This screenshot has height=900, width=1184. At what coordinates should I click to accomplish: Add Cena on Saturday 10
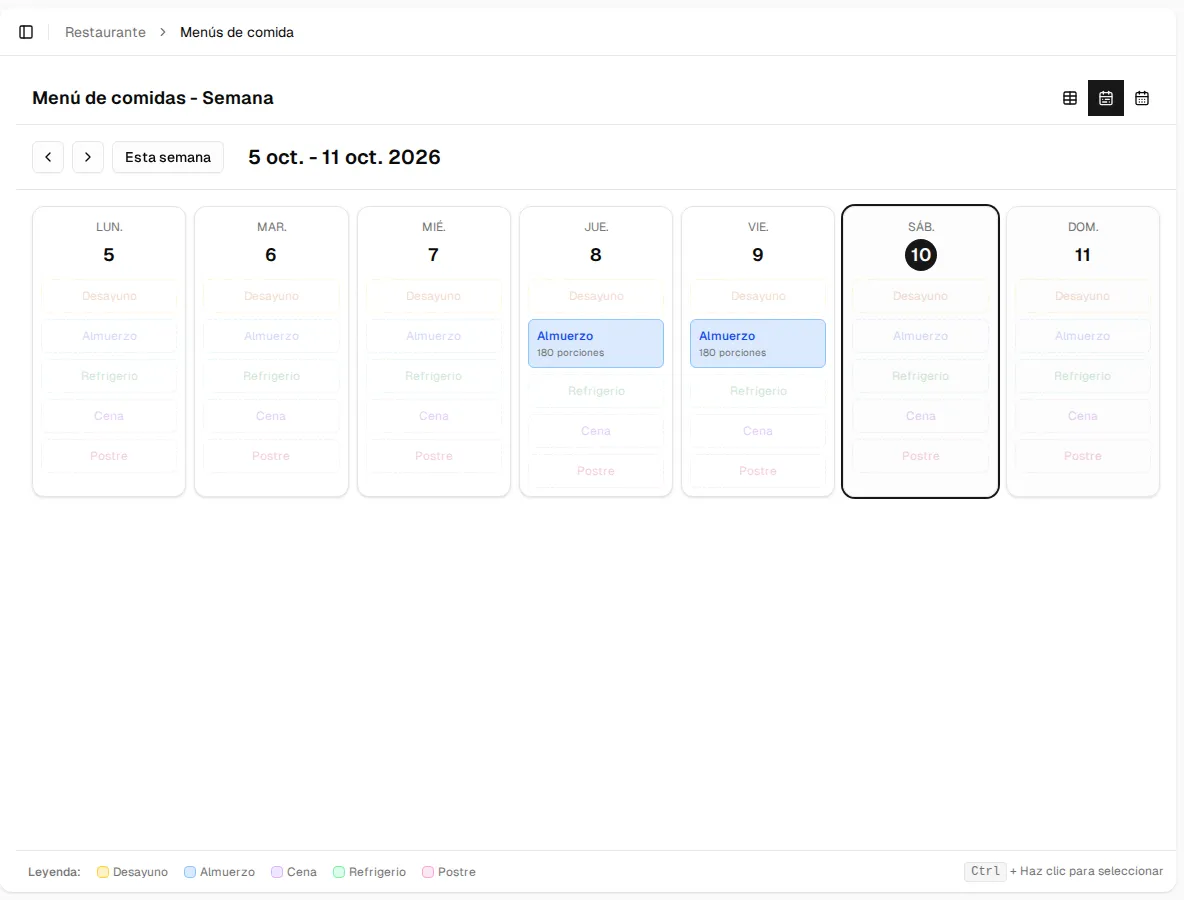[920, 416]
